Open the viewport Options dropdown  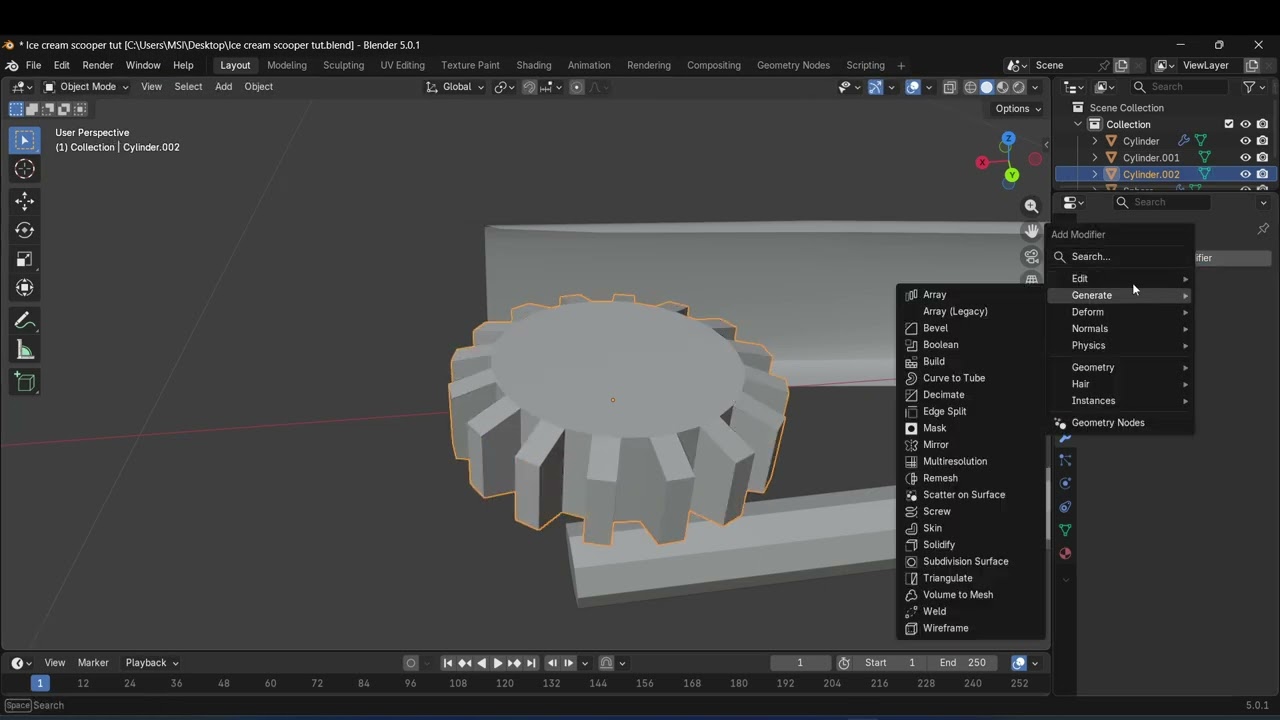[x=1018, y=109]
